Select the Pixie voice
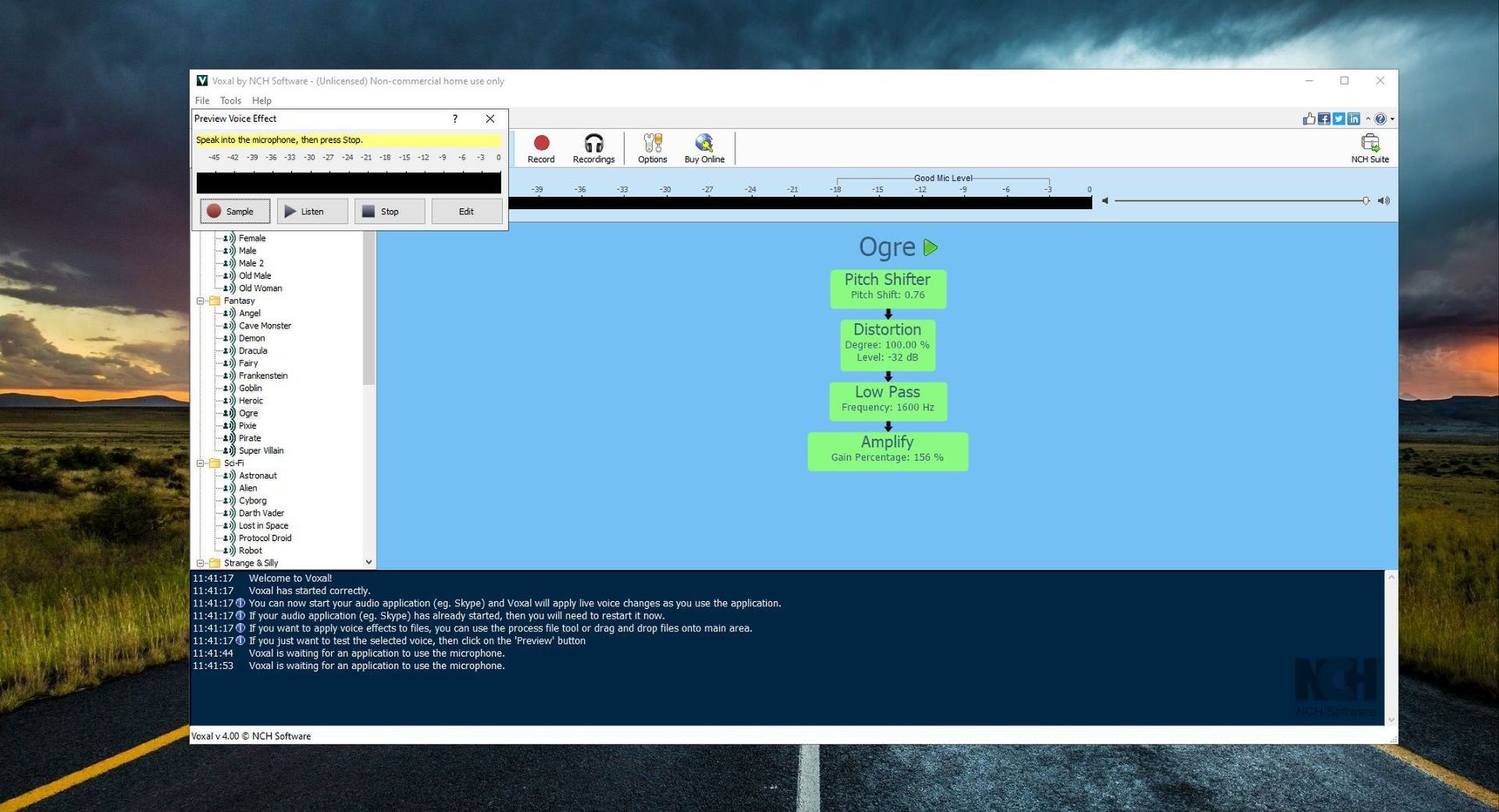 248,426
